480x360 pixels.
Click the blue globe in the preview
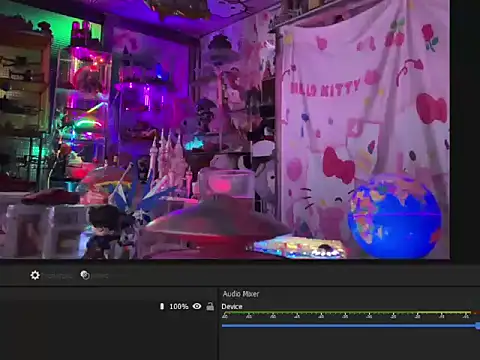[x=394, y=216]
